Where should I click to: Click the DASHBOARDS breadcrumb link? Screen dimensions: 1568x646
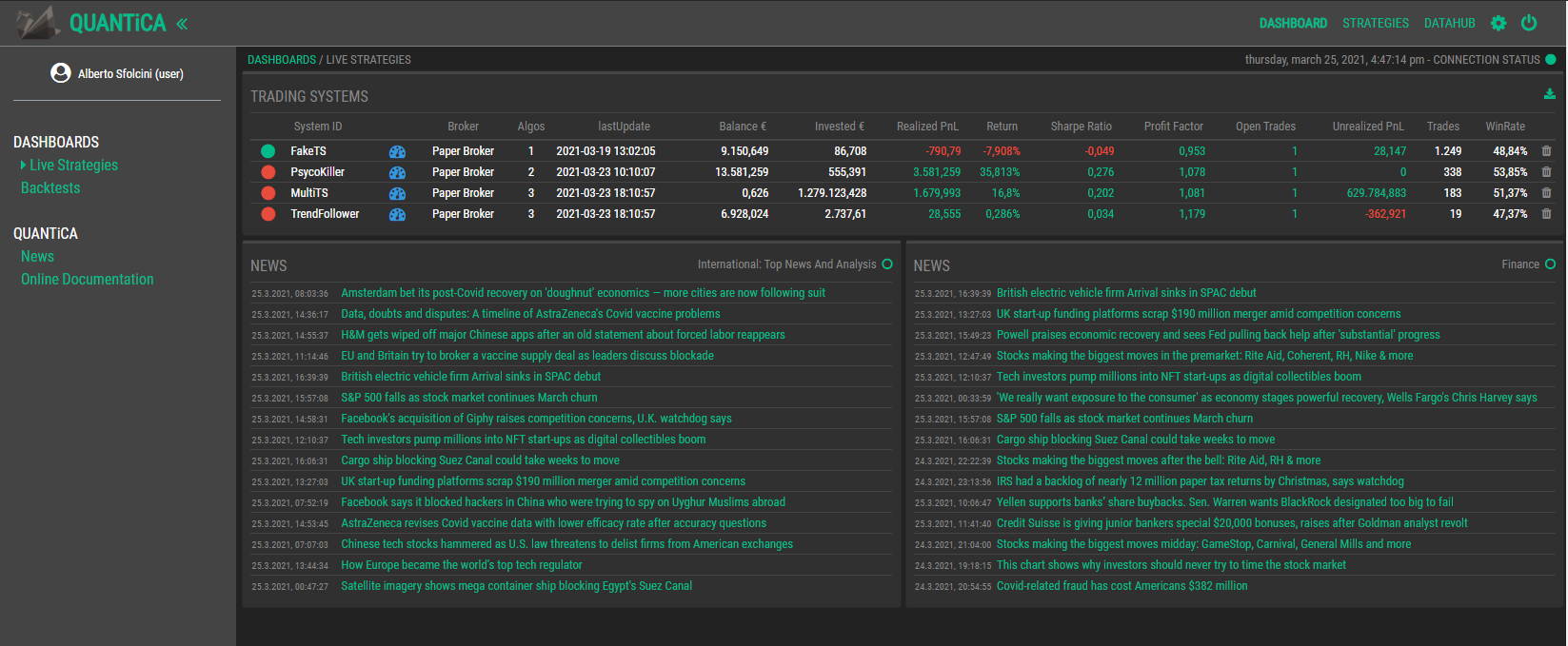tap(282, 59)
